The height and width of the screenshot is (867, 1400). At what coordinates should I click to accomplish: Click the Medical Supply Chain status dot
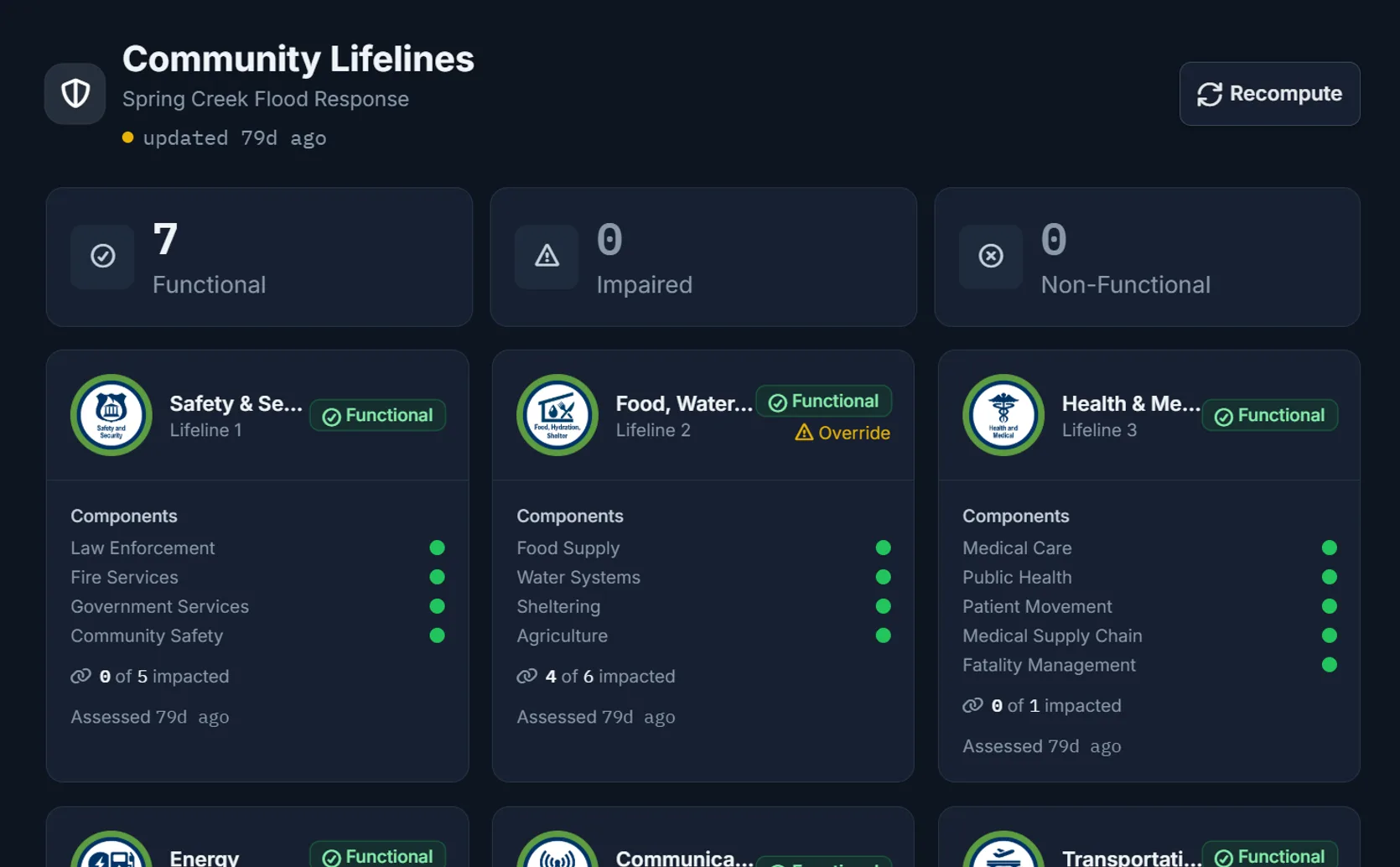coord(1329,636)
